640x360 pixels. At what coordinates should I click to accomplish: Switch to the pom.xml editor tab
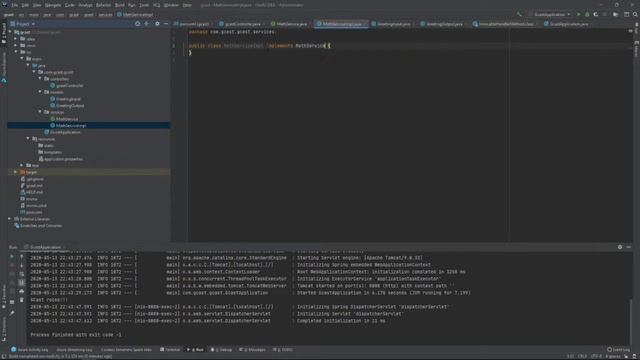(191, 24)
